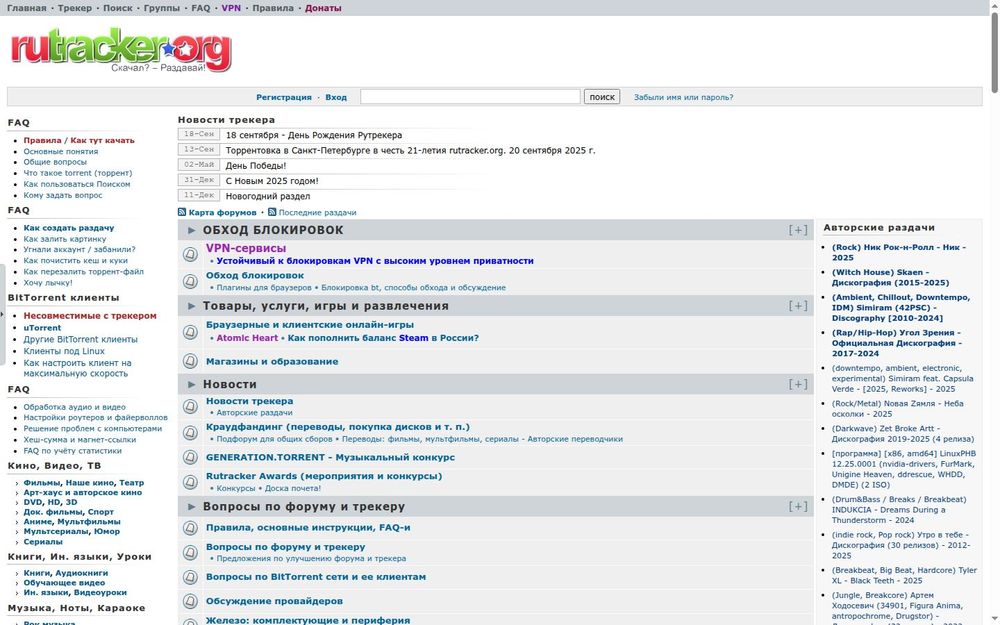Click inside the search input field
The height and width of the screenshot is (625, 1000).
pyautogui.click(x=470, y=97)
